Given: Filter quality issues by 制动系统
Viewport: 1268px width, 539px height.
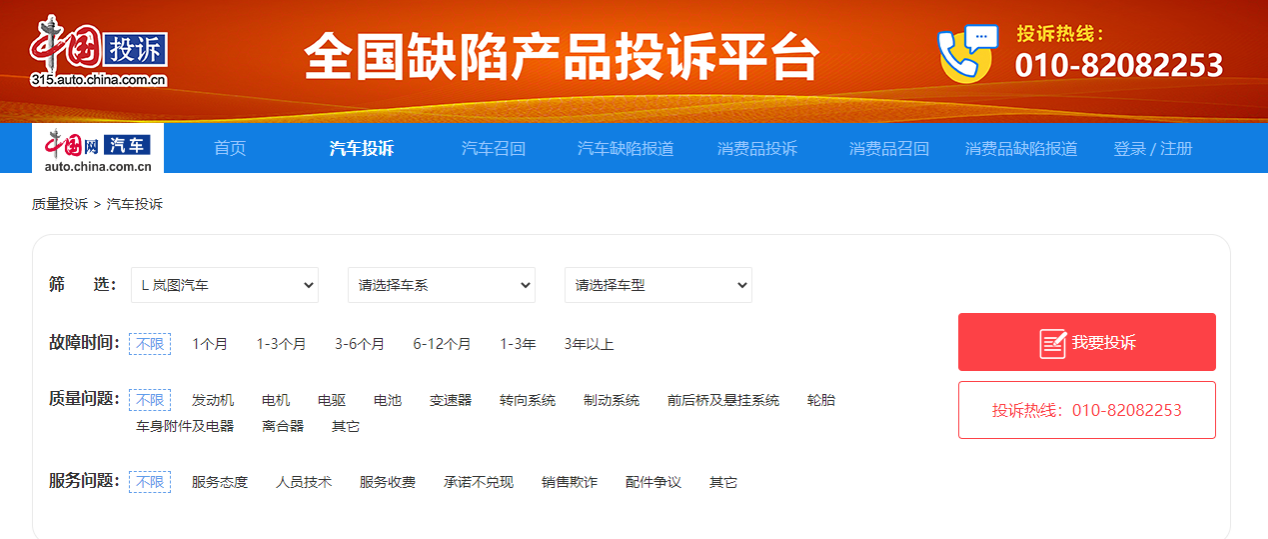Looking at the screenshot, I should pyautogui.click(x=612, y=400).
